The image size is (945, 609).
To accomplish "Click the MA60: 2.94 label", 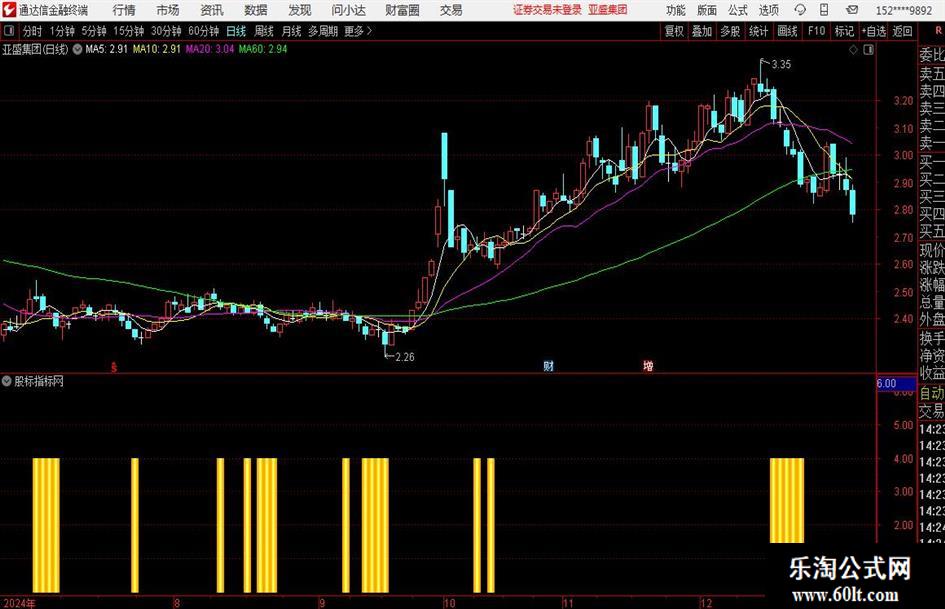I will [263, 49].
